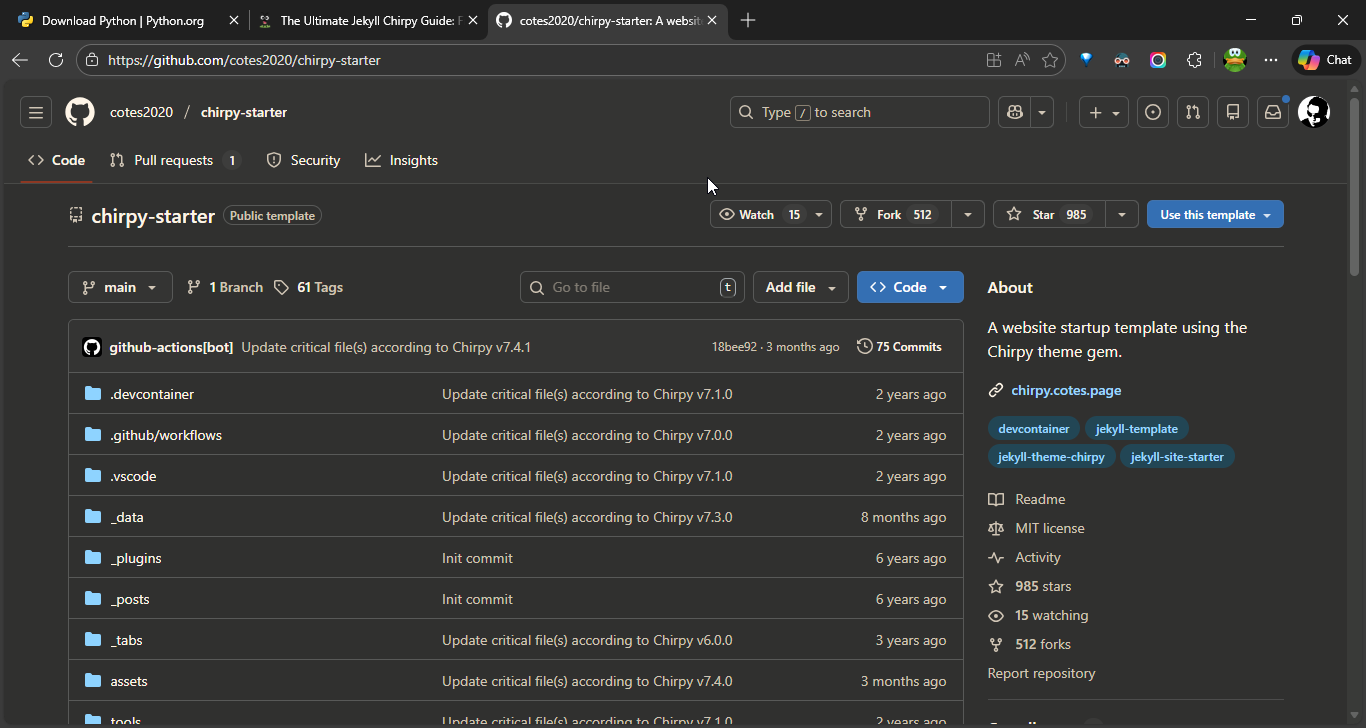This screenshot has height=728, width=1366.
Task: Click the GitHub Octocat logo
Action: tap(80, 112)
